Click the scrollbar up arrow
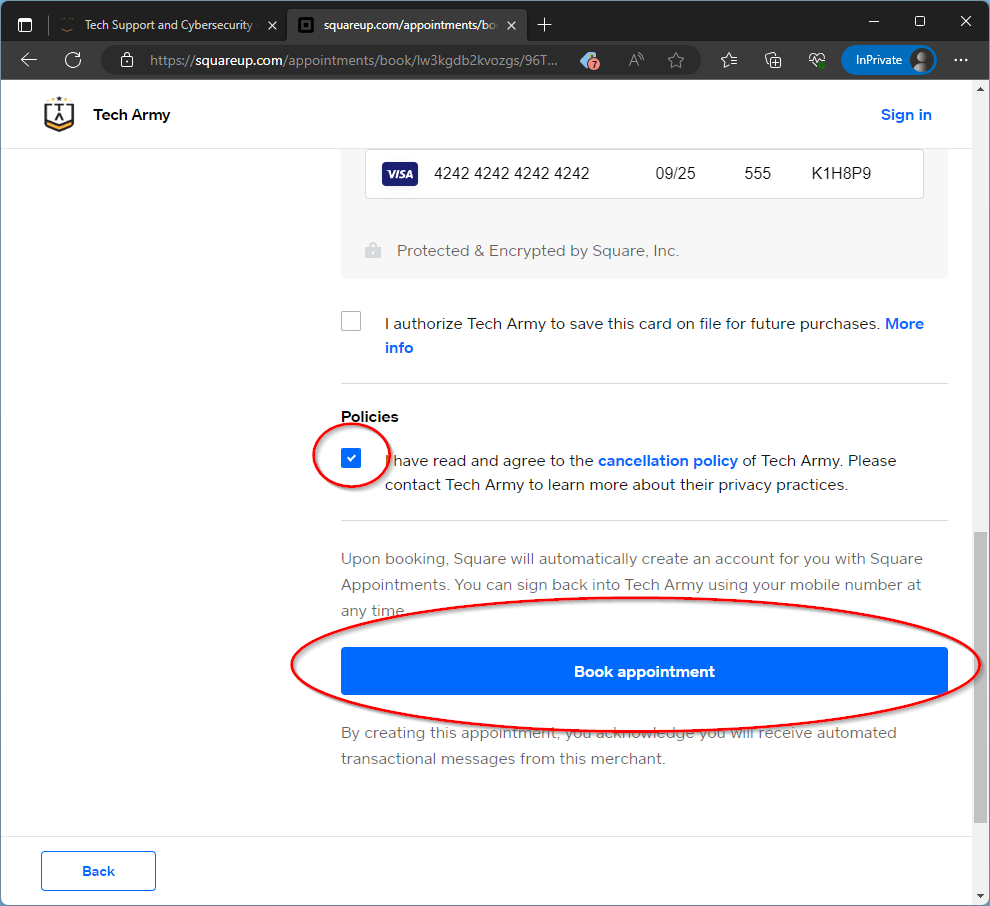The image size is (990, 906). coord(980,89)
